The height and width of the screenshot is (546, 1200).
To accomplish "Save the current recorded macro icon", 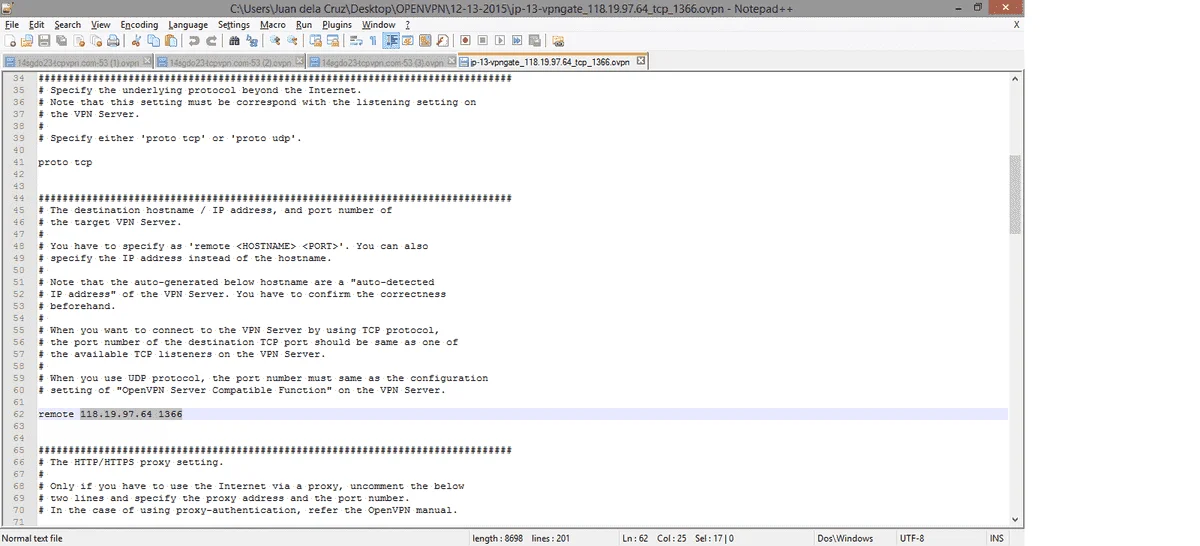I will pyautogui.click(x=534, y=41).
